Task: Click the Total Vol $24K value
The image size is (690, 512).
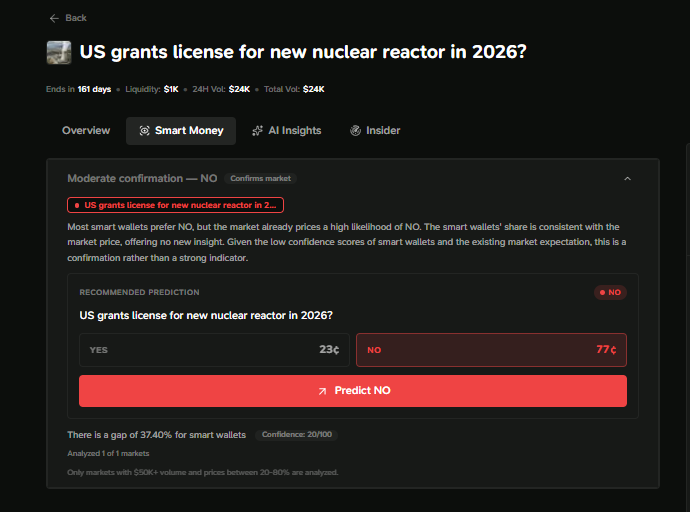Action: pos(314,89)
